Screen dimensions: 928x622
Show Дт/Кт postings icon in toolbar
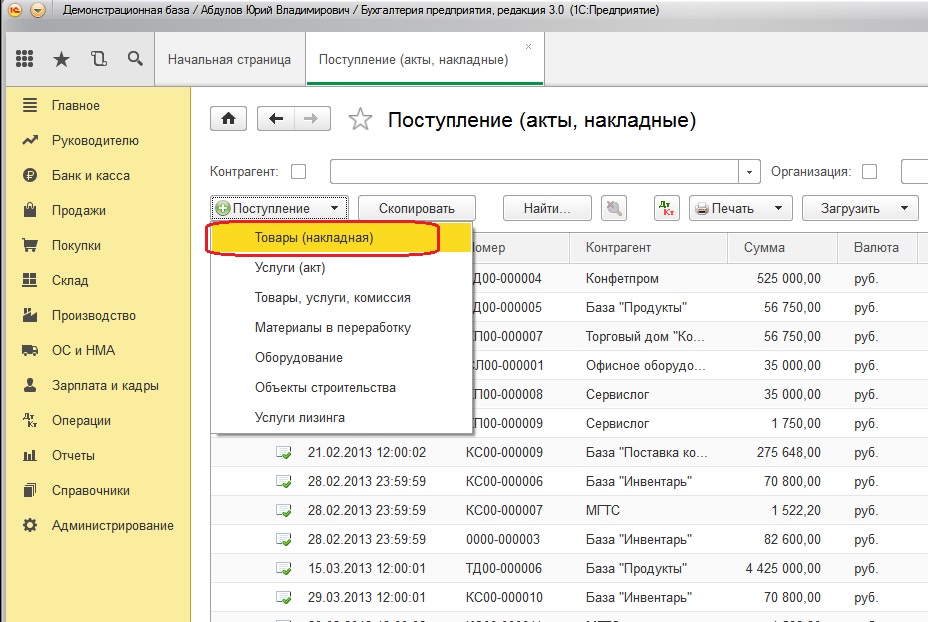pos(667,208)
